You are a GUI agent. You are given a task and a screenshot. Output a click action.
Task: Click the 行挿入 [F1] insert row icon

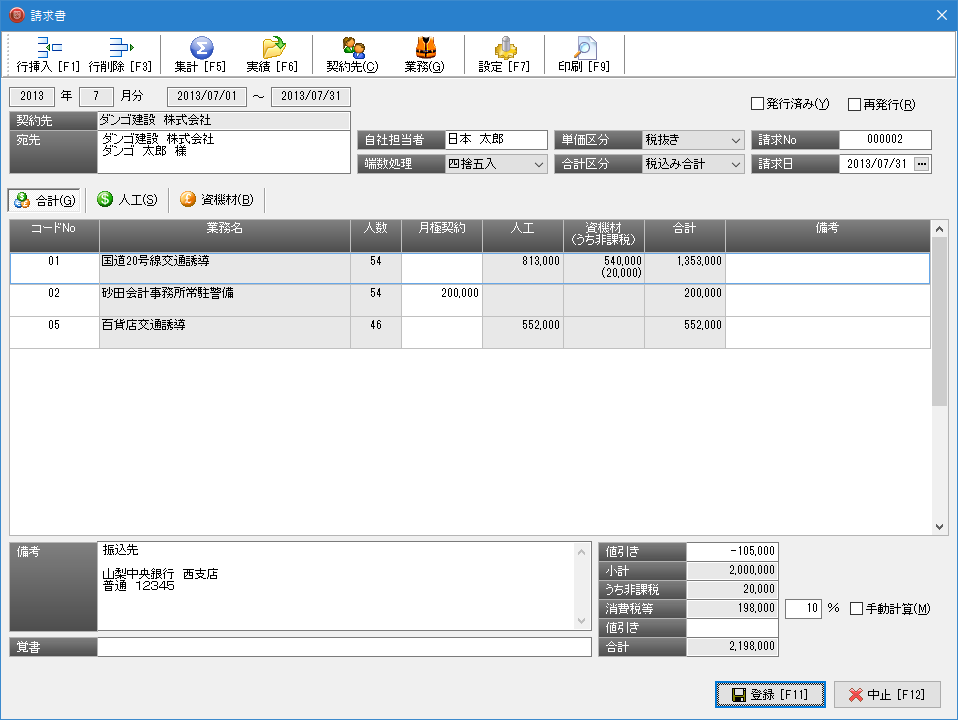pos(48,48)
